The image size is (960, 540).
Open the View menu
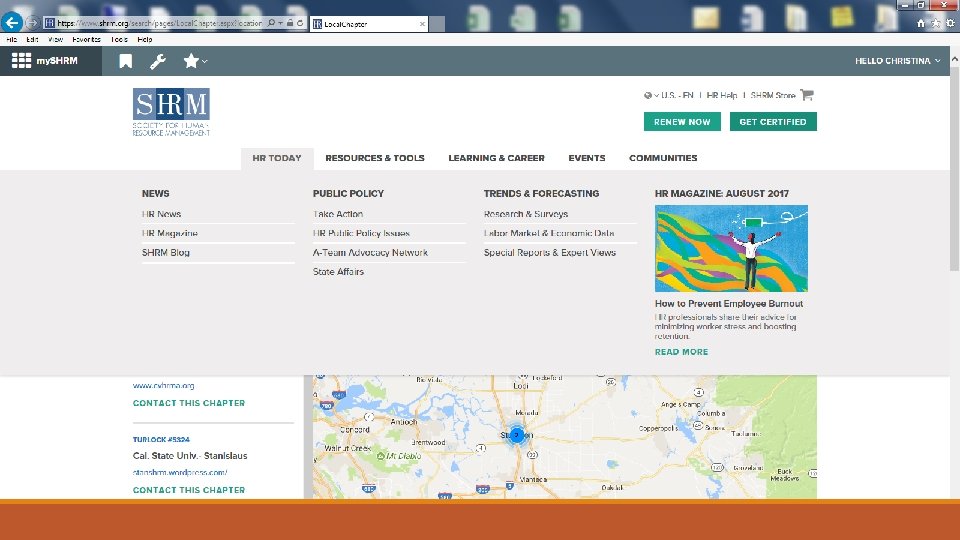(x=56, y=39)
